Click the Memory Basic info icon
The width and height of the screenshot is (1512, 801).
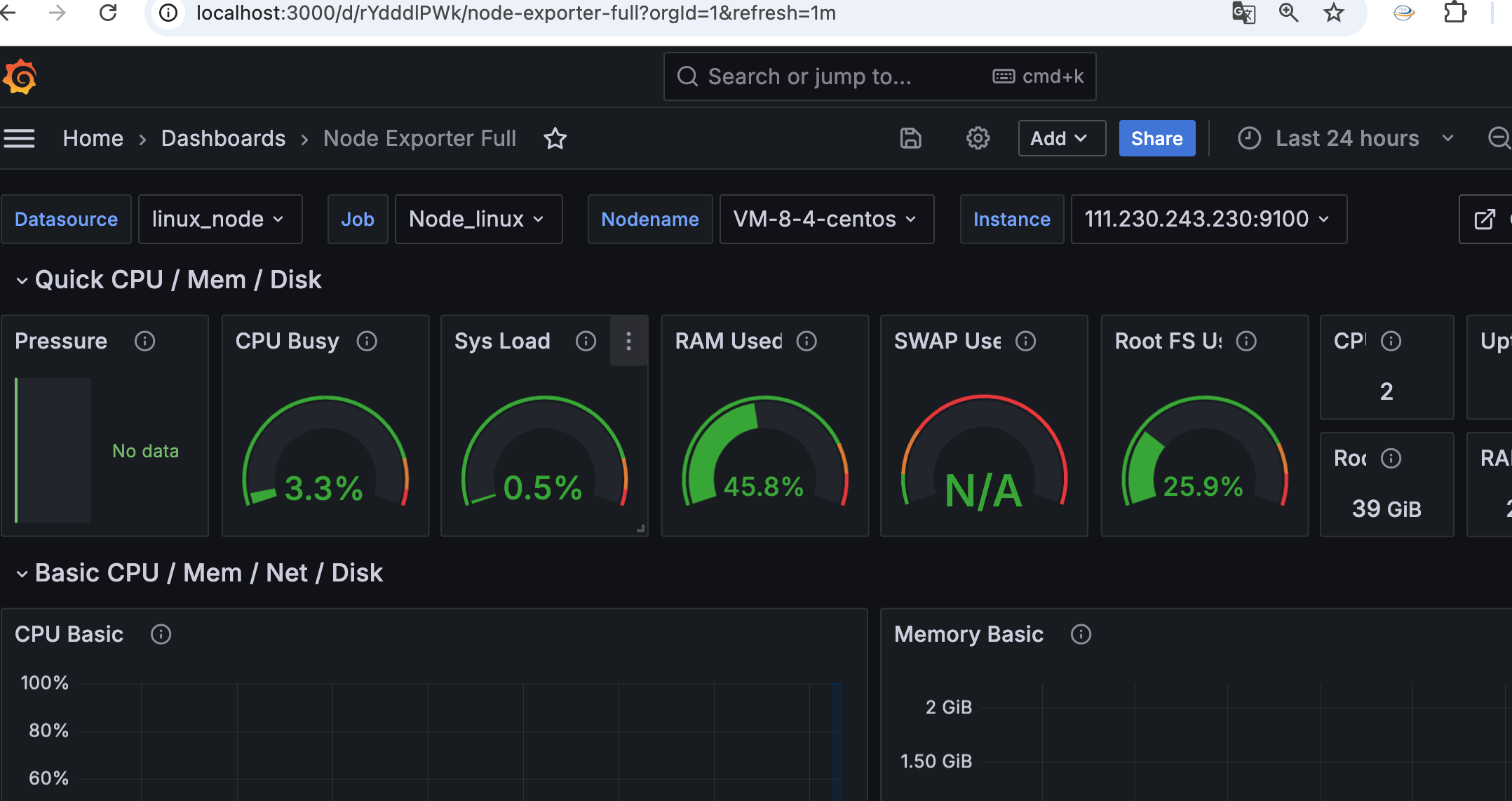click(x=1081, y=634)
